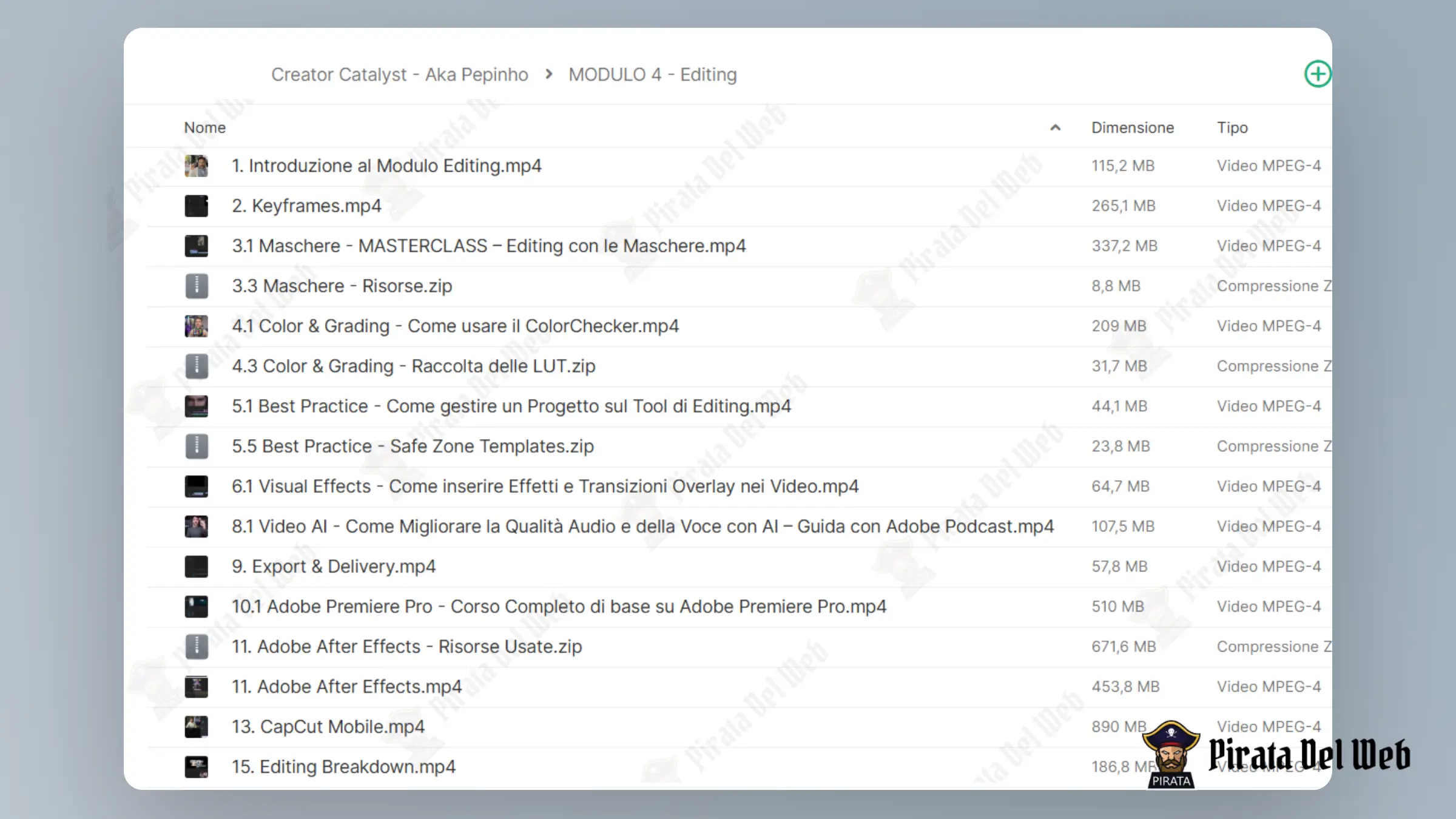
Task: Sort files by Dimensione column
Action: coord(1133,127)
